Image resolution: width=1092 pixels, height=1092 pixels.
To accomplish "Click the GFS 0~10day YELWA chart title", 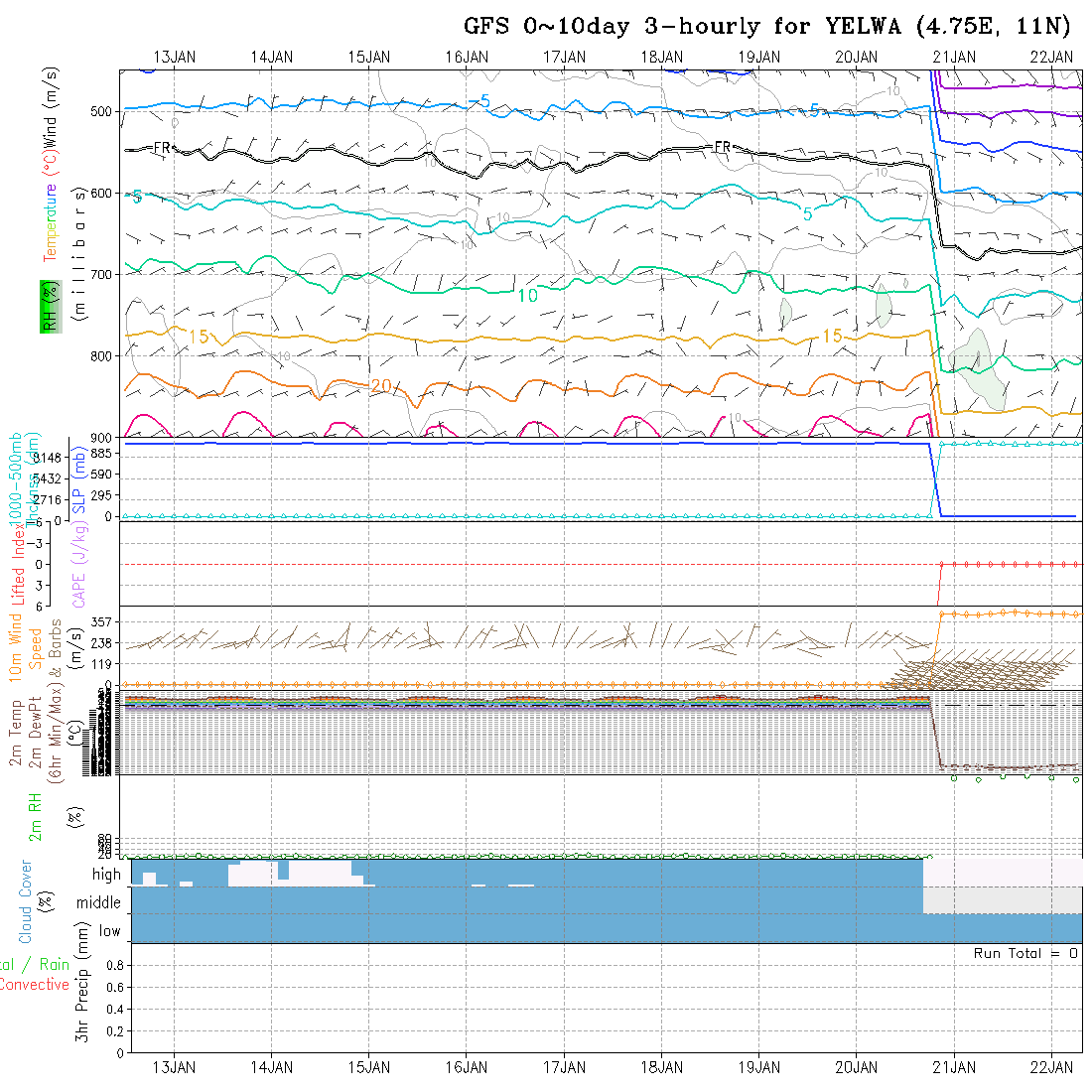I will point(767,26).
